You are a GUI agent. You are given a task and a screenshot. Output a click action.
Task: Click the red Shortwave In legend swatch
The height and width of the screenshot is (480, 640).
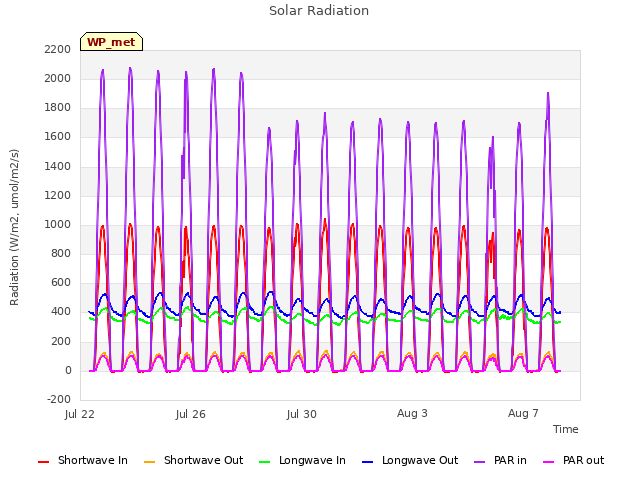(43, 462)
